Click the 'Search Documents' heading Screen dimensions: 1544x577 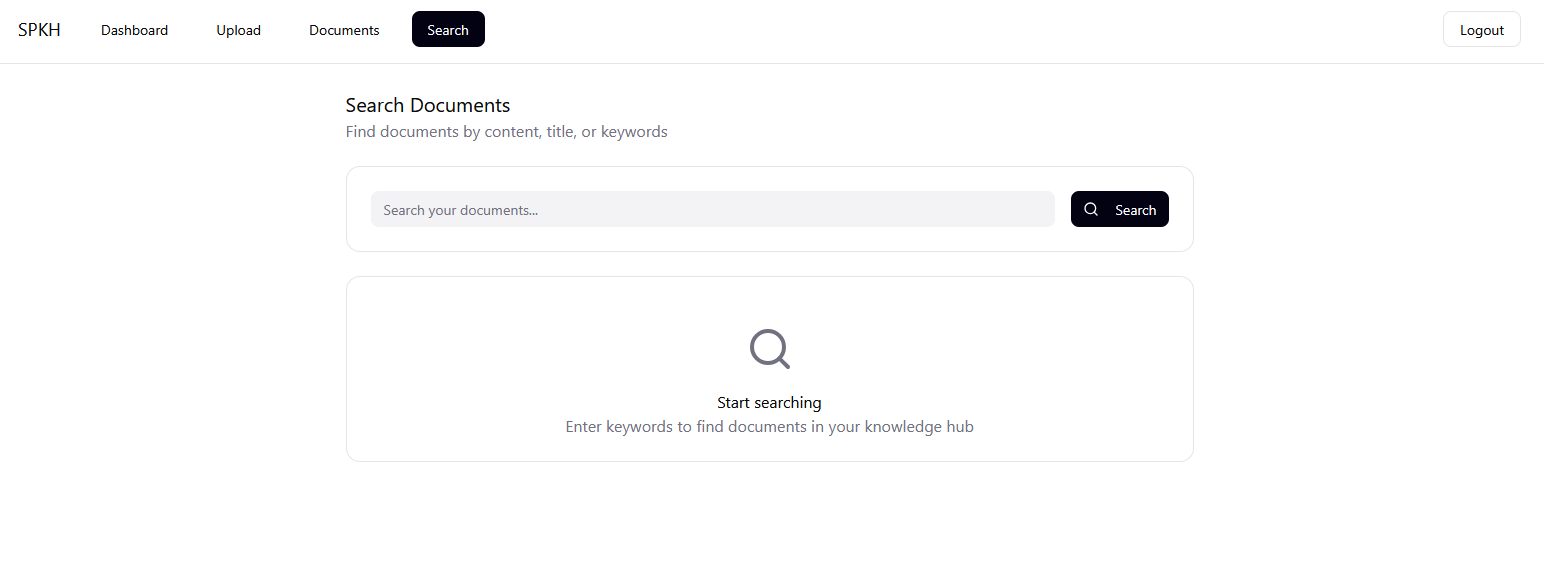[x=427, y=105]
